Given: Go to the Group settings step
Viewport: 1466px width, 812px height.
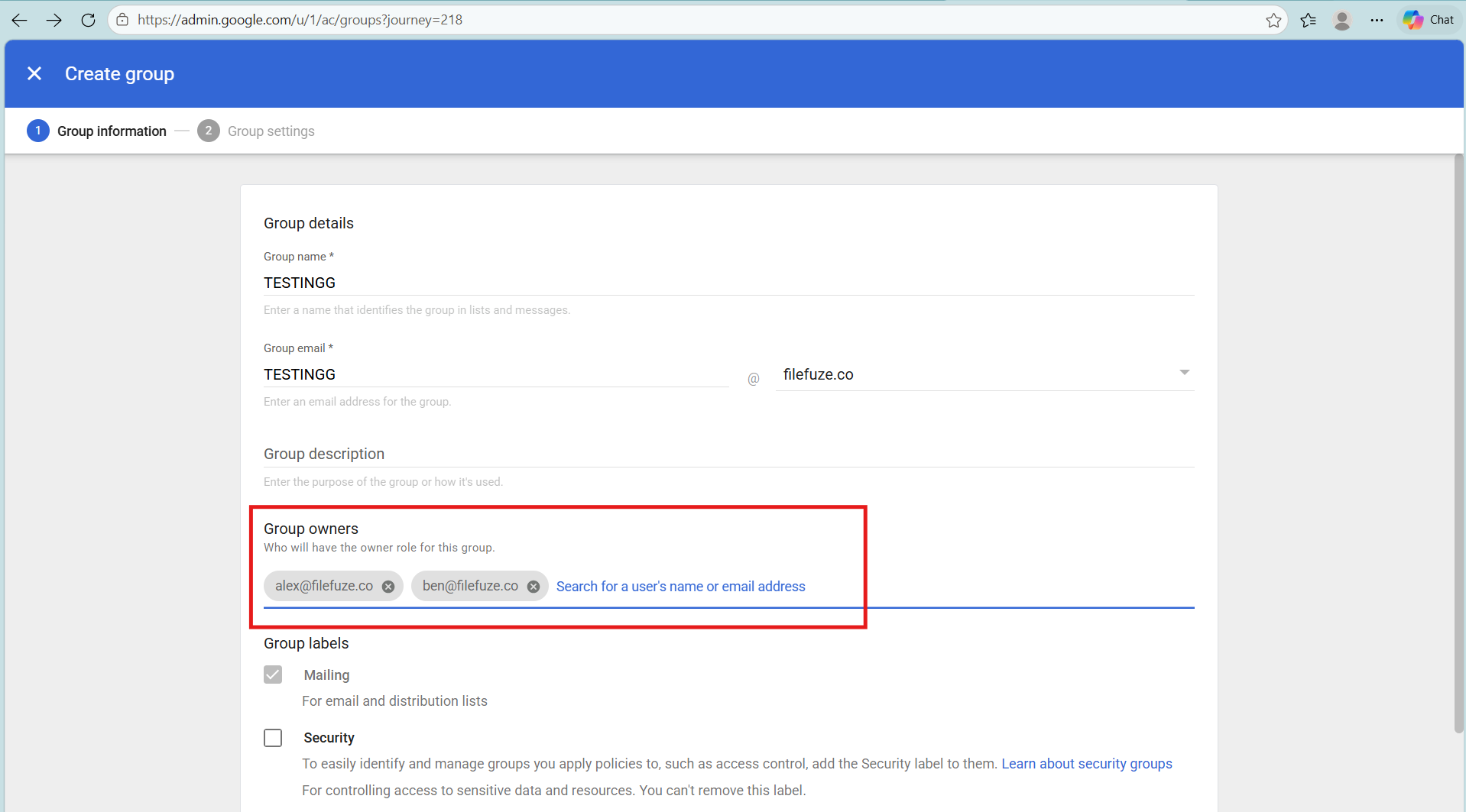Looking at the screenshot, I should point(256,131).
